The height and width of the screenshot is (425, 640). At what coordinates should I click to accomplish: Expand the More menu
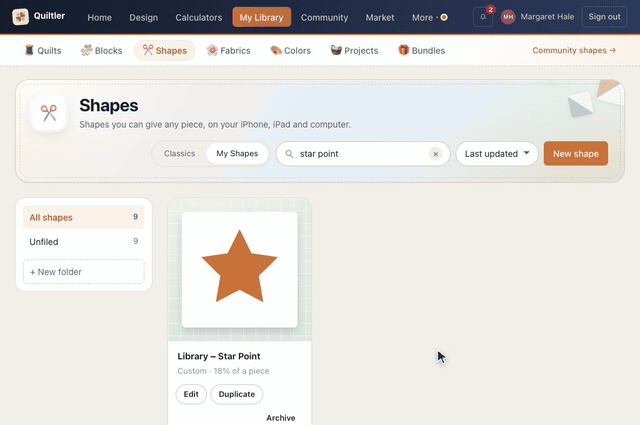429,18
